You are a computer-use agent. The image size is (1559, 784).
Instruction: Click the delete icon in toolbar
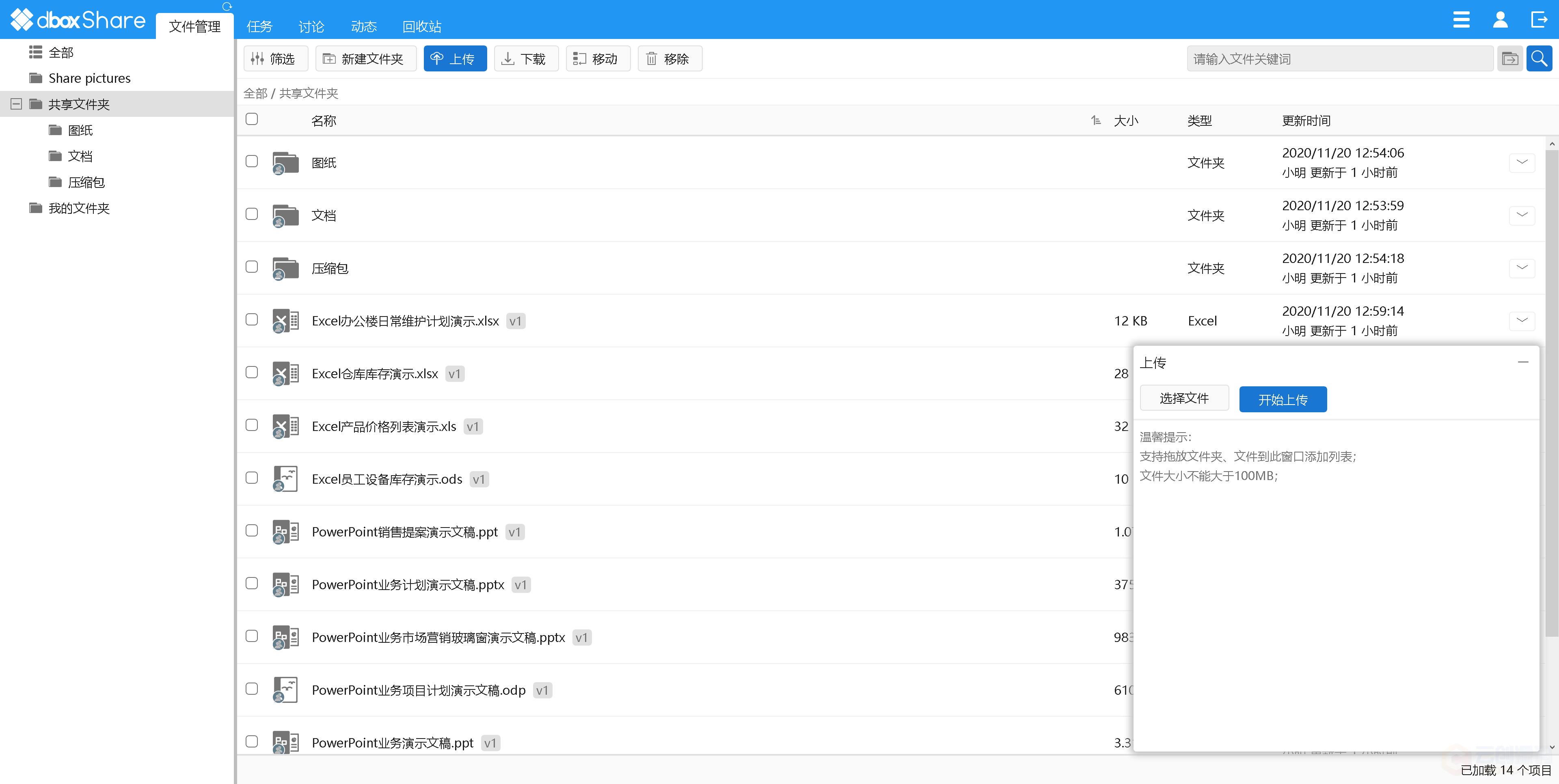coord(667,58)
